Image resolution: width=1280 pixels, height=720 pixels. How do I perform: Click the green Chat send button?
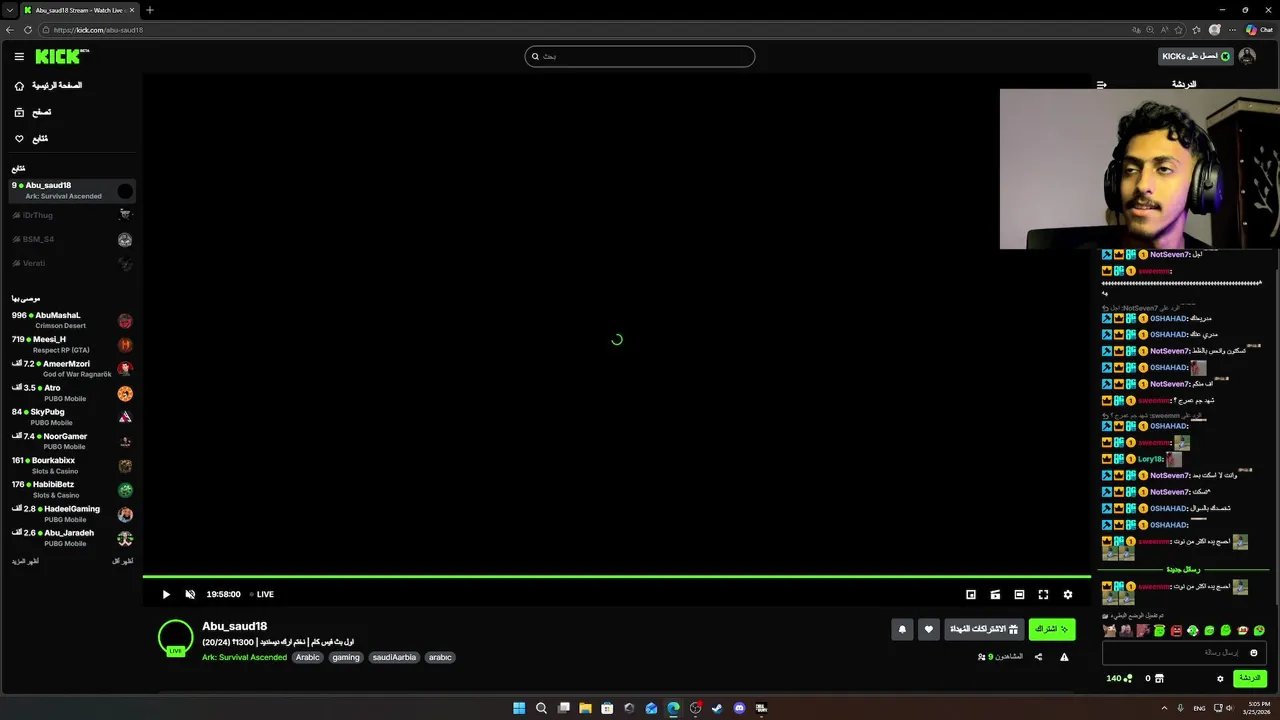1250,678
